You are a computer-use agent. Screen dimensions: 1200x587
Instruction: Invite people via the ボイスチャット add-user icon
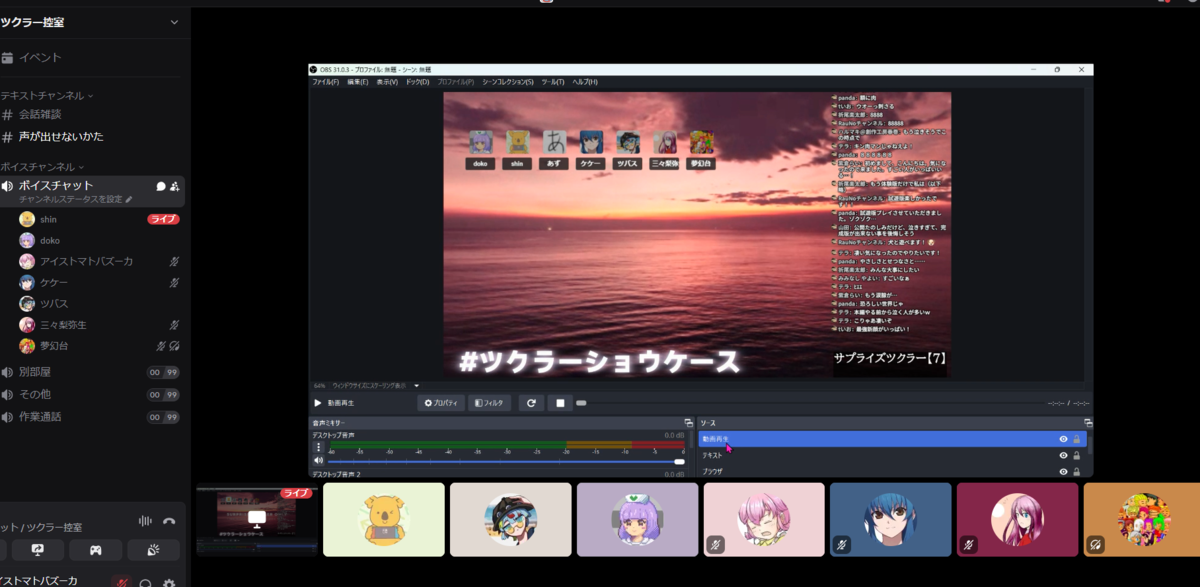pos(174,186)
